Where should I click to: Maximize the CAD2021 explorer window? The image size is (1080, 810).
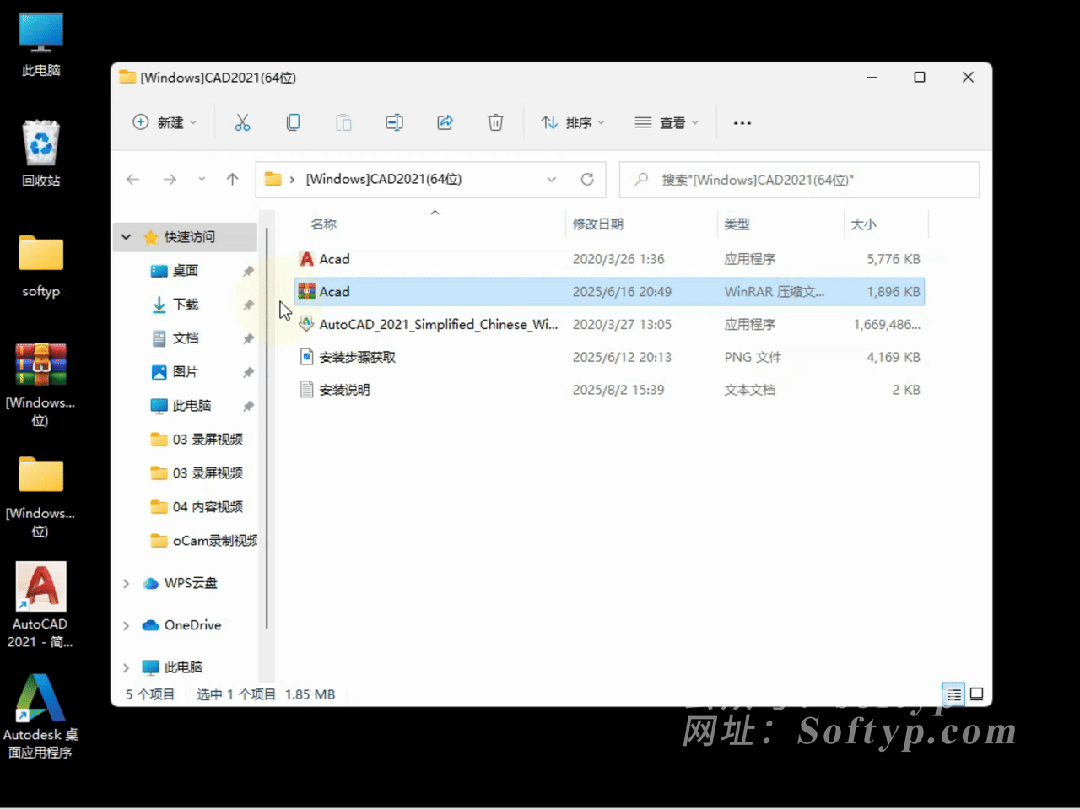(x=920, y=77)
